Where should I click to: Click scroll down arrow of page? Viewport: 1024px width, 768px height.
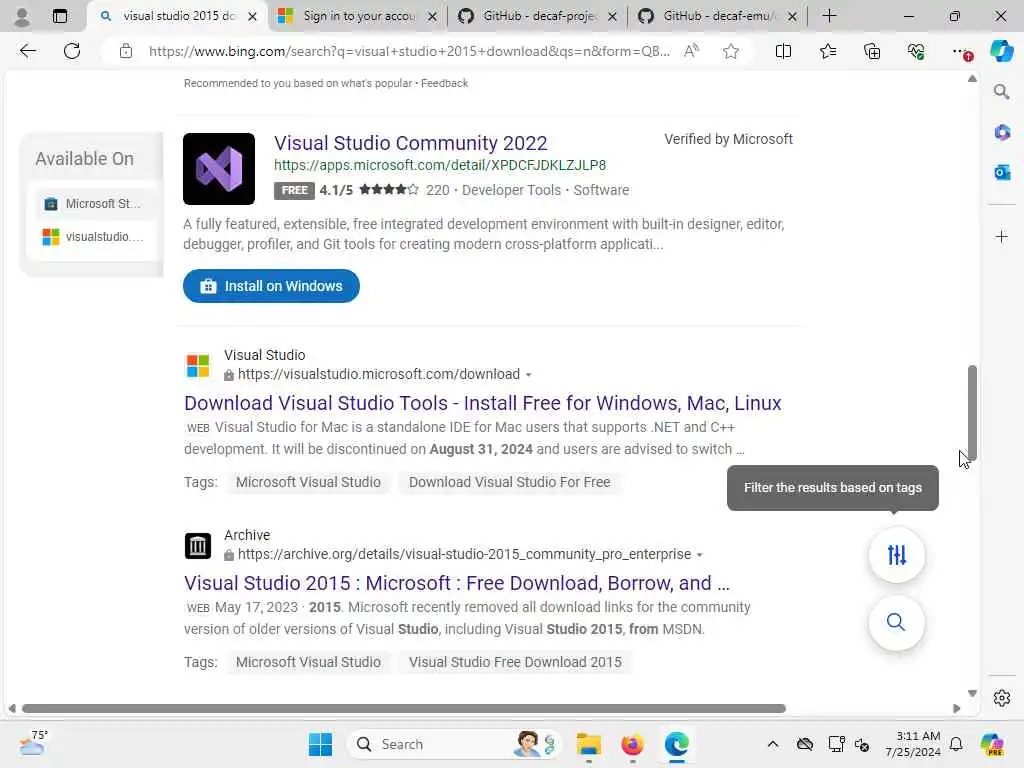tap(972, 693)
